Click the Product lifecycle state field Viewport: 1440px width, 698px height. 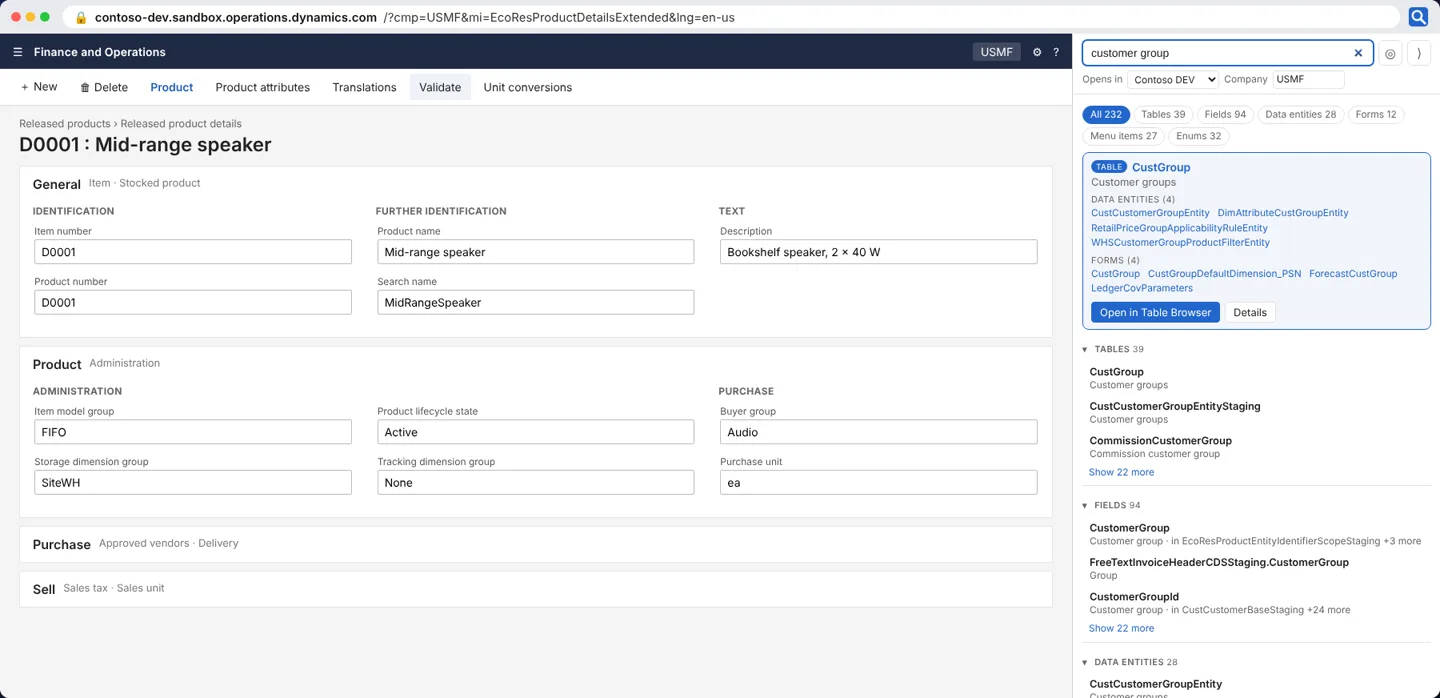click(x=535, y=432)
